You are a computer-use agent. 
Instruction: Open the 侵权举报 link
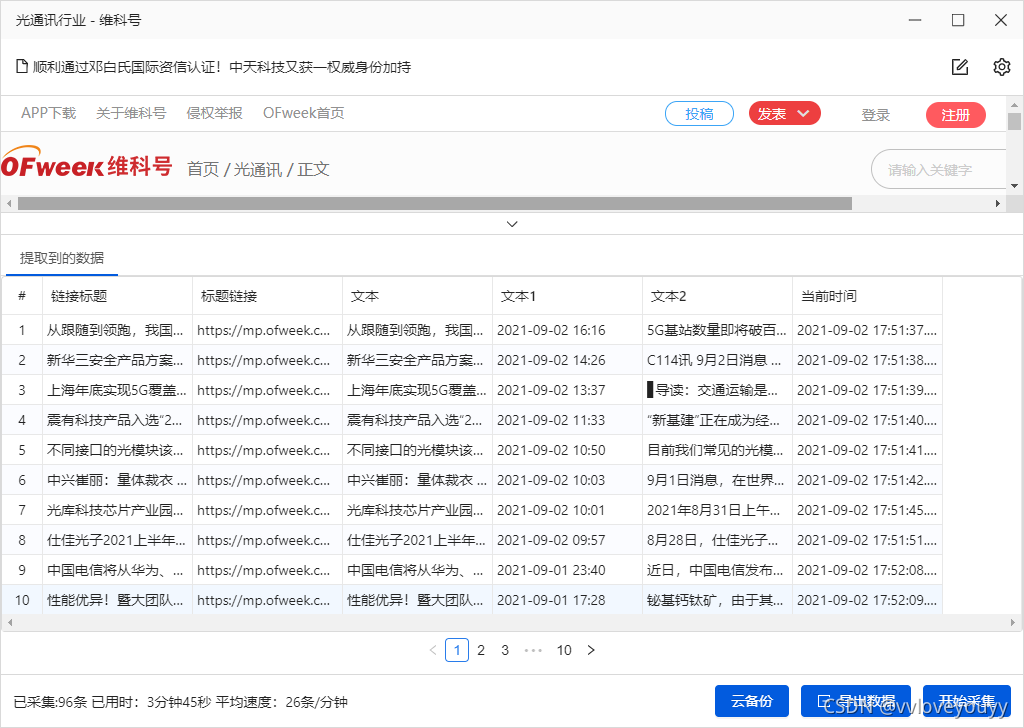click(214, 113)
